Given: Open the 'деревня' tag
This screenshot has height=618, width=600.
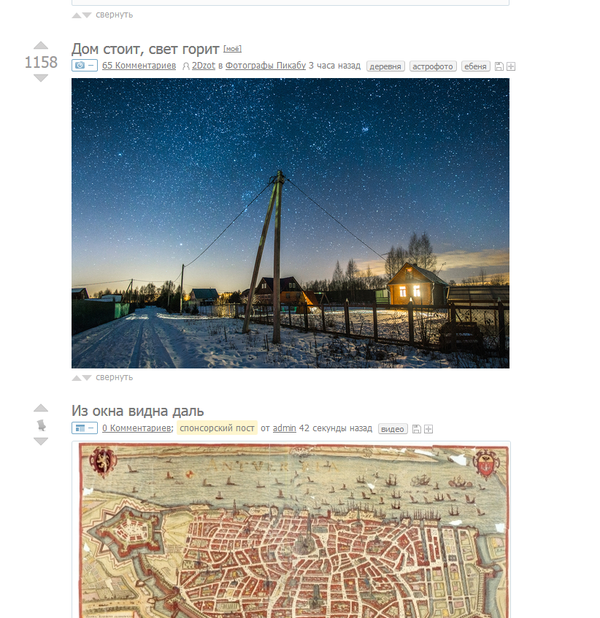Looking at the screenshot, I should pos(385,66).
